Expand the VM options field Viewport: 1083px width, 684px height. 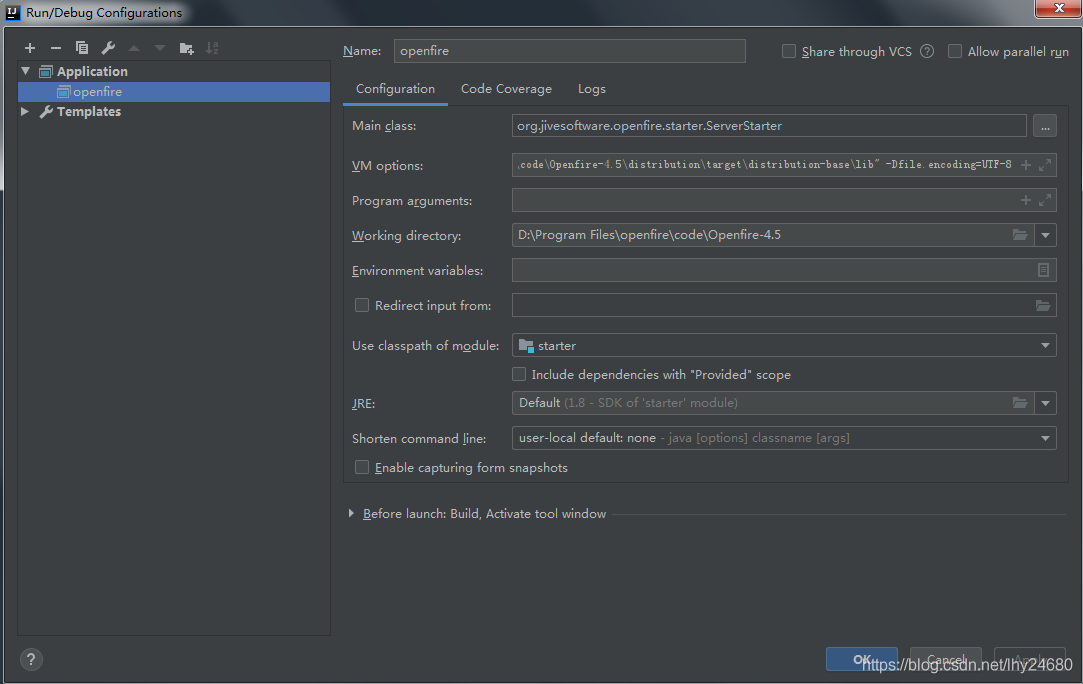tap(1045, 165)
